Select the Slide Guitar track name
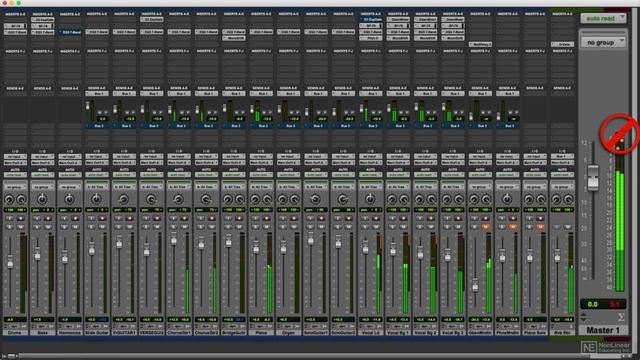 coord(97,333)
